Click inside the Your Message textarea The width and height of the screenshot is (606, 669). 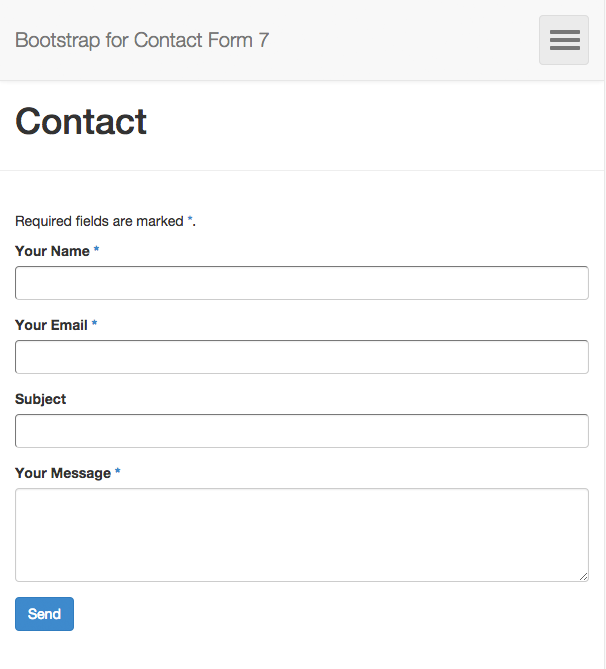pos(301,534)
